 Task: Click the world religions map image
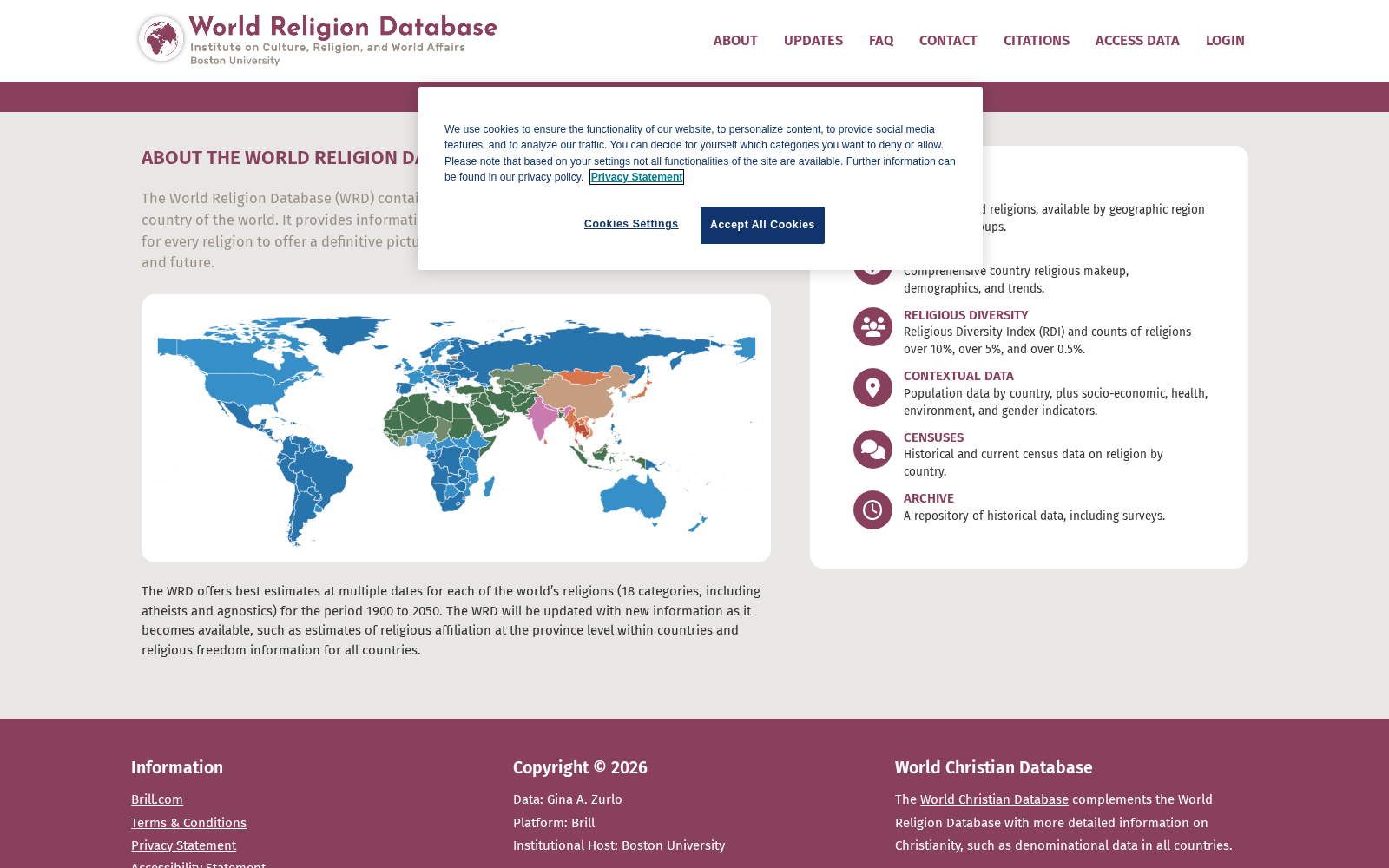[x=456, y=428]
